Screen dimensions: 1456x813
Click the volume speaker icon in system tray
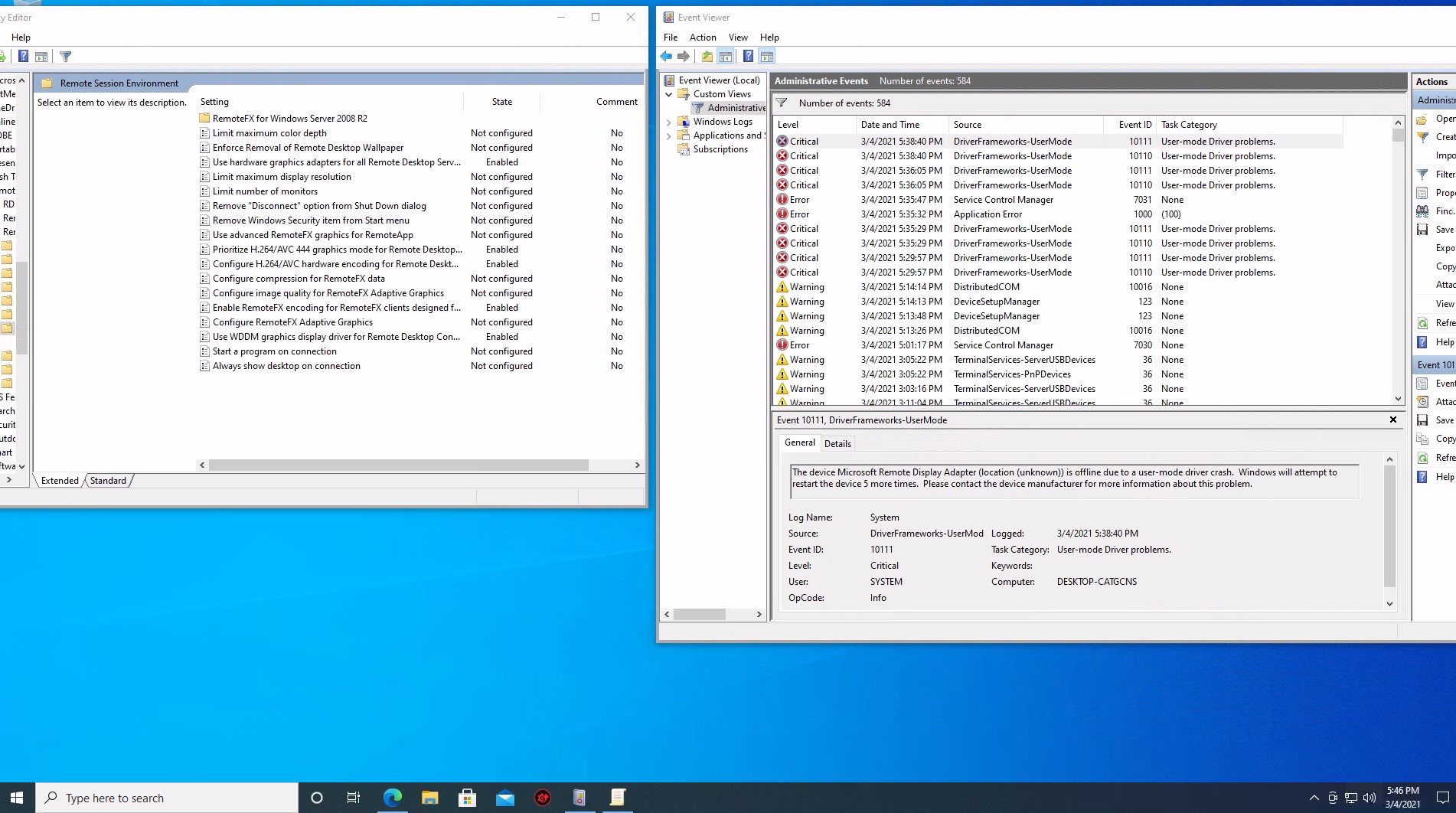point(1369,798)
